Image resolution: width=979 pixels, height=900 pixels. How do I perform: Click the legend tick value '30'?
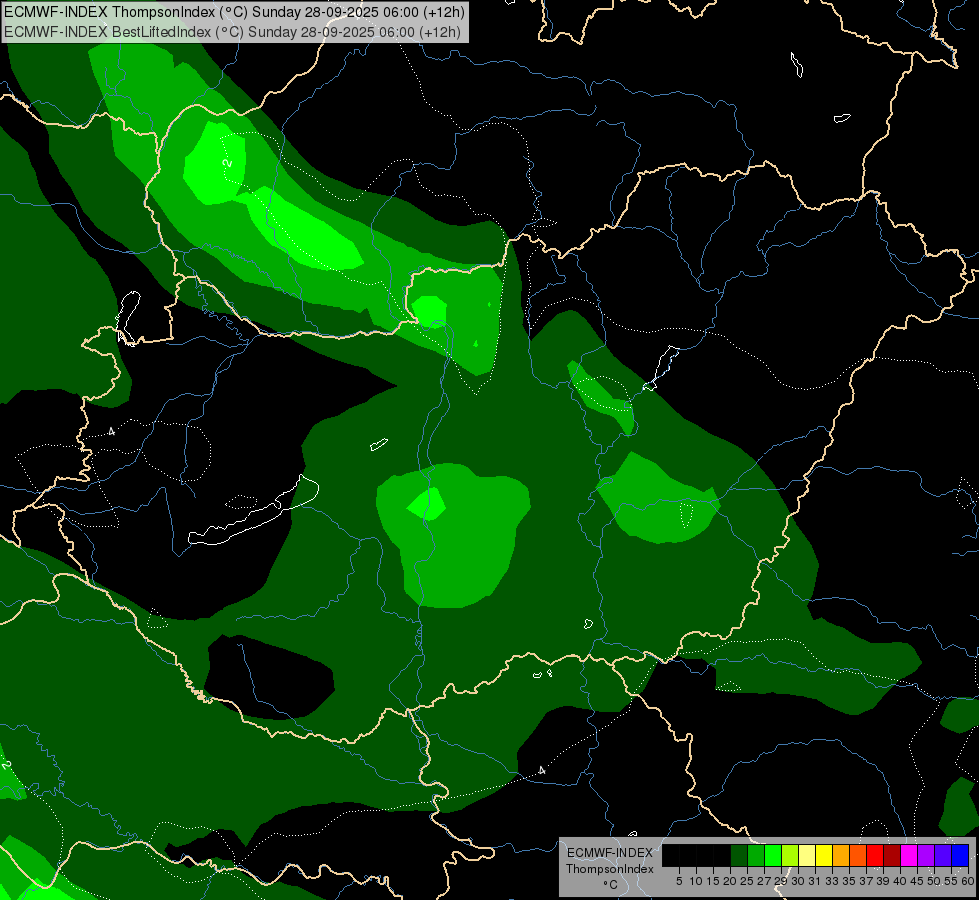coord(798,881)
